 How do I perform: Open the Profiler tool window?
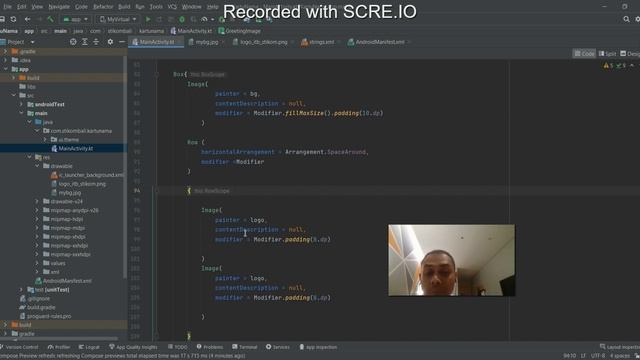(x=59, y=347)
